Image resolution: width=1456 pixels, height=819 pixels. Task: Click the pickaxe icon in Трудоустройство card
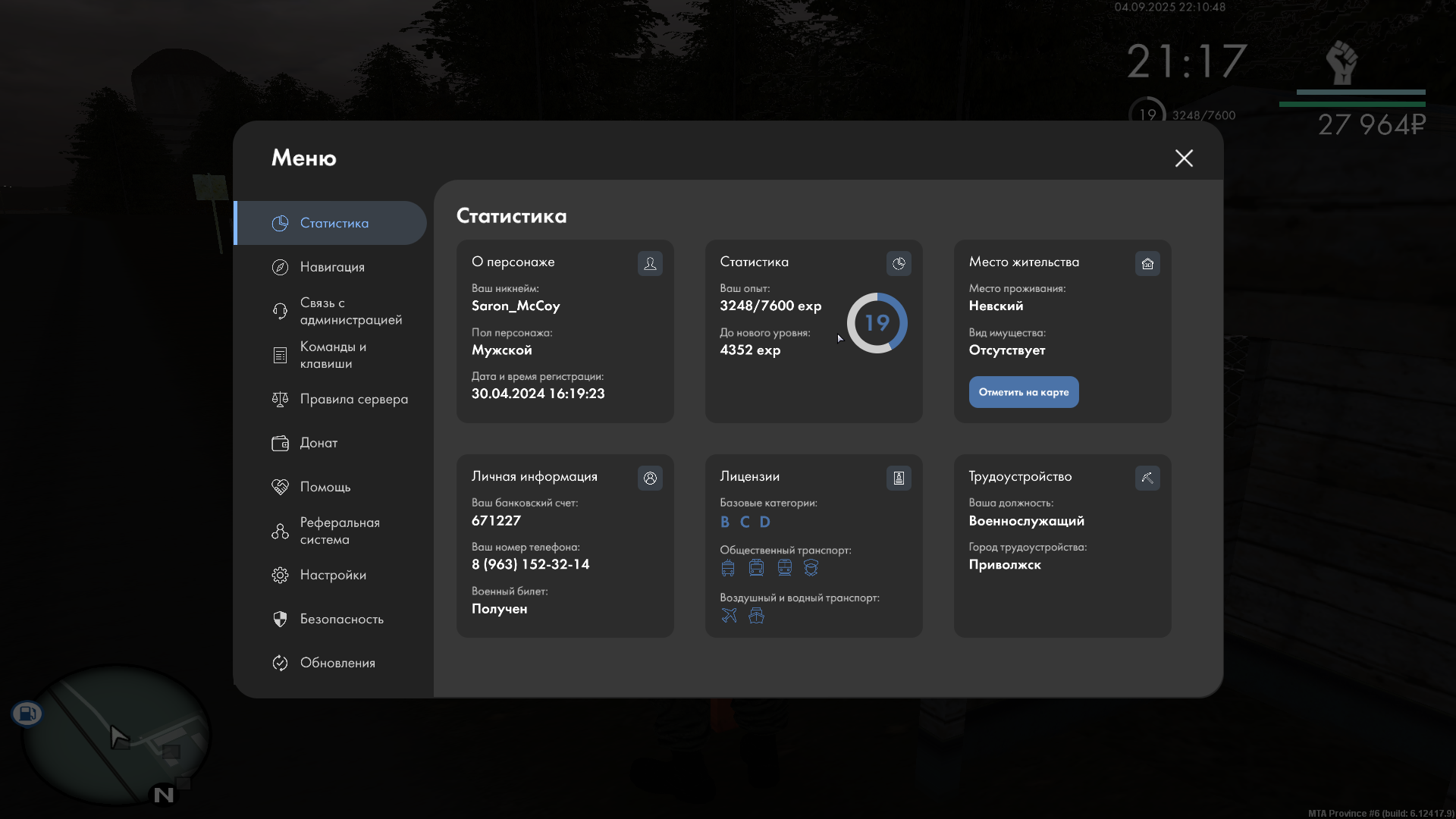1147,478
